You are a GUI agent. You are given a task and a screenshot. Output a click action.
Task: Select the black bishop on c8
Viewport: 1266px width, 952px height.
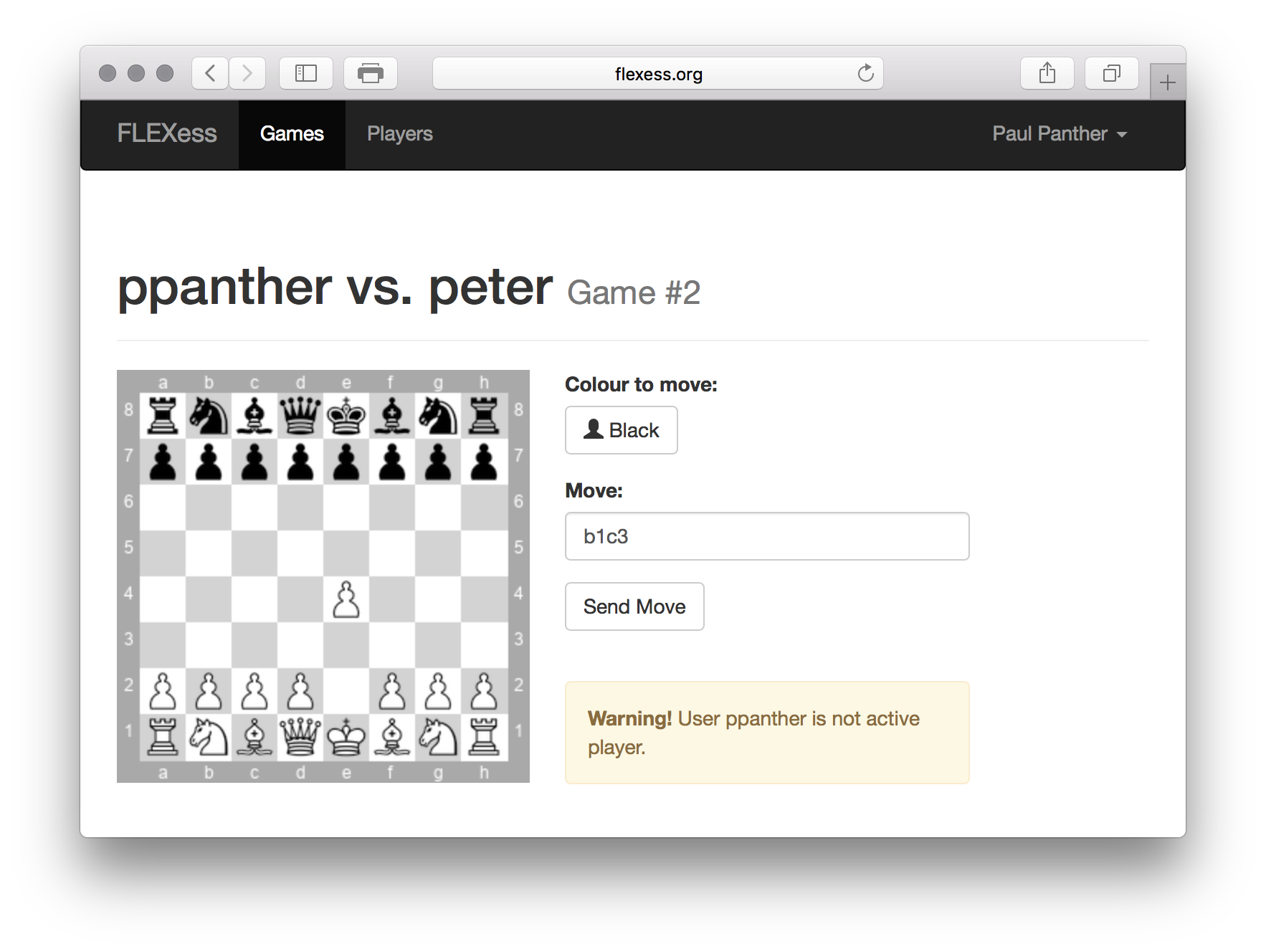click(x=254, y=416)
